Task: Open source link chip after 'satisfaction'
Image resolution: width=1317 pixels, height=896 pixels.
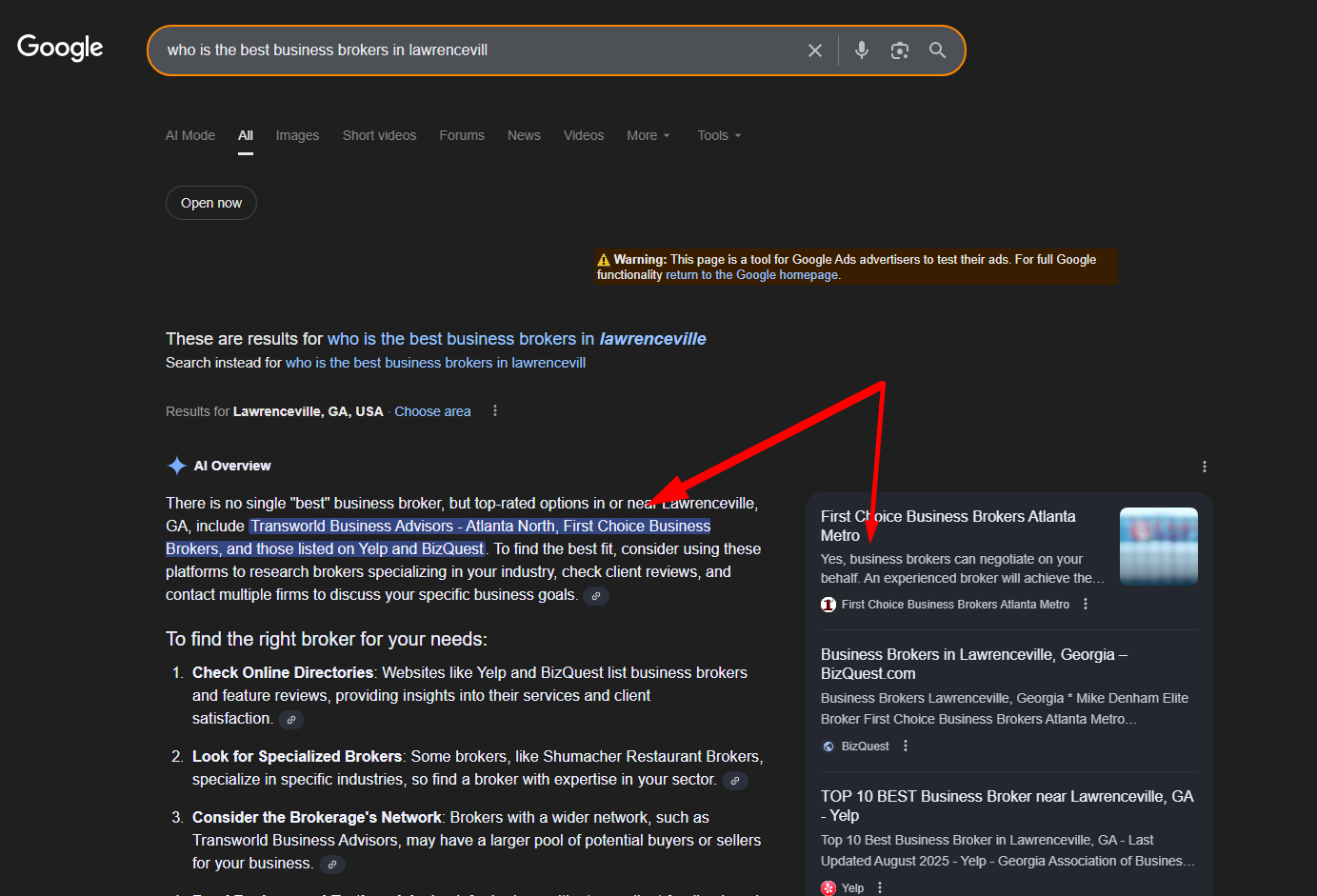Action: [x=291, y=720]
